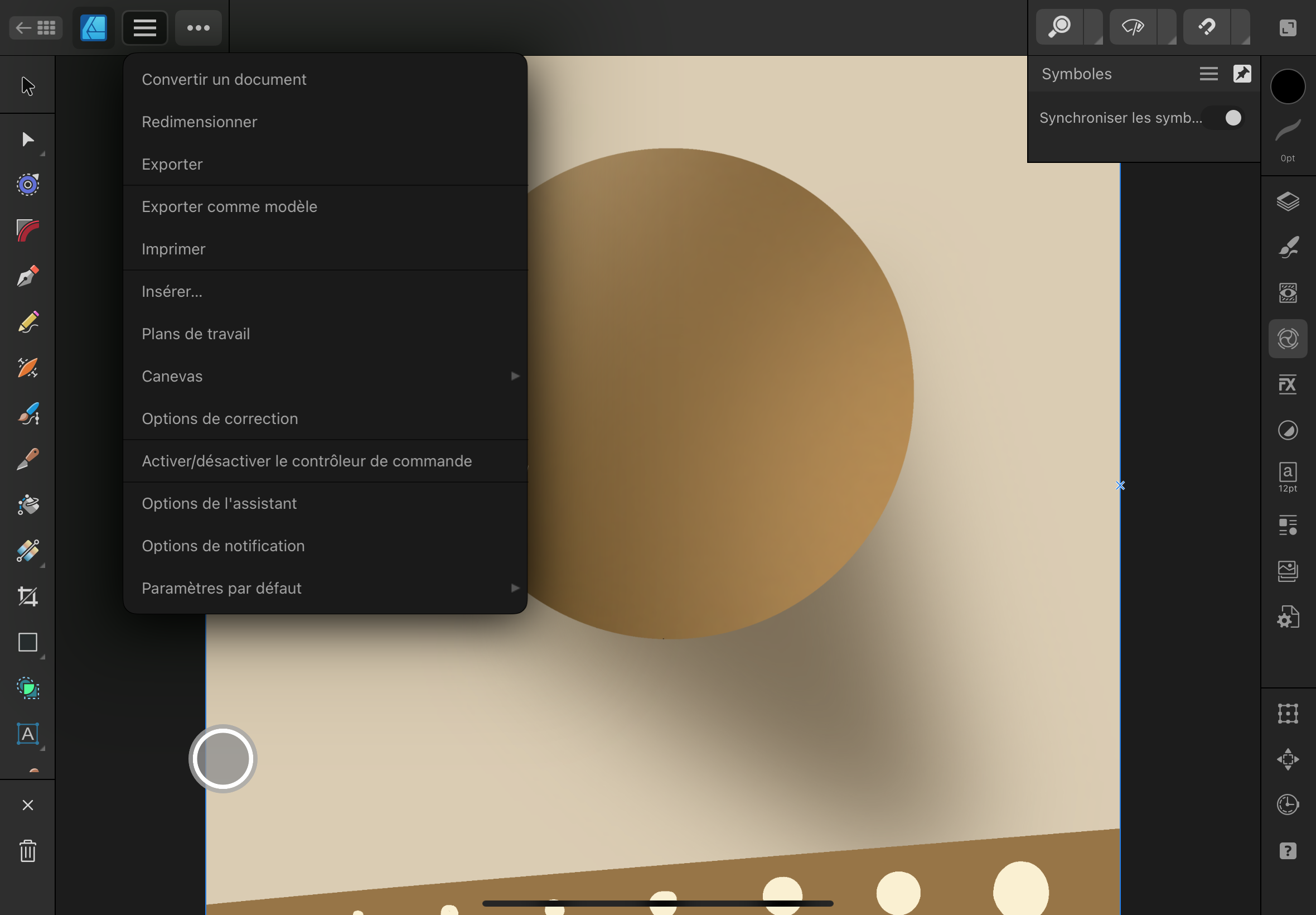Open Plans de travail from the menu
1316x915 pixels.
pos(196,333)
